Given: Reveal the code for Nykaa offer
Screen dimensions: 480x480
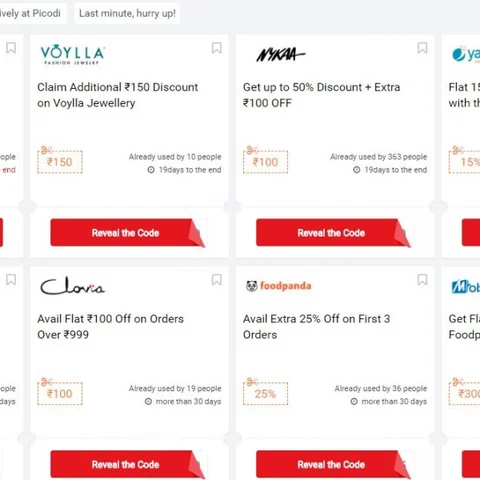Looking at the screenshot, I should 333,233.
